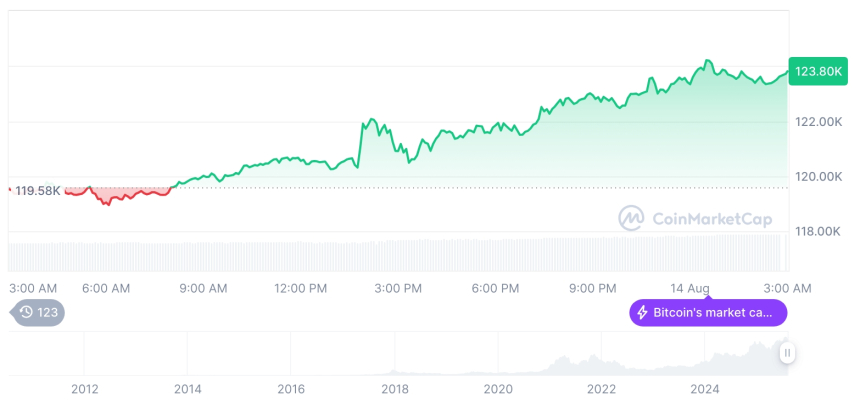Click the red dip in the price line
The height and width of the screenshot is (401, 860).
tap(107, 201)
